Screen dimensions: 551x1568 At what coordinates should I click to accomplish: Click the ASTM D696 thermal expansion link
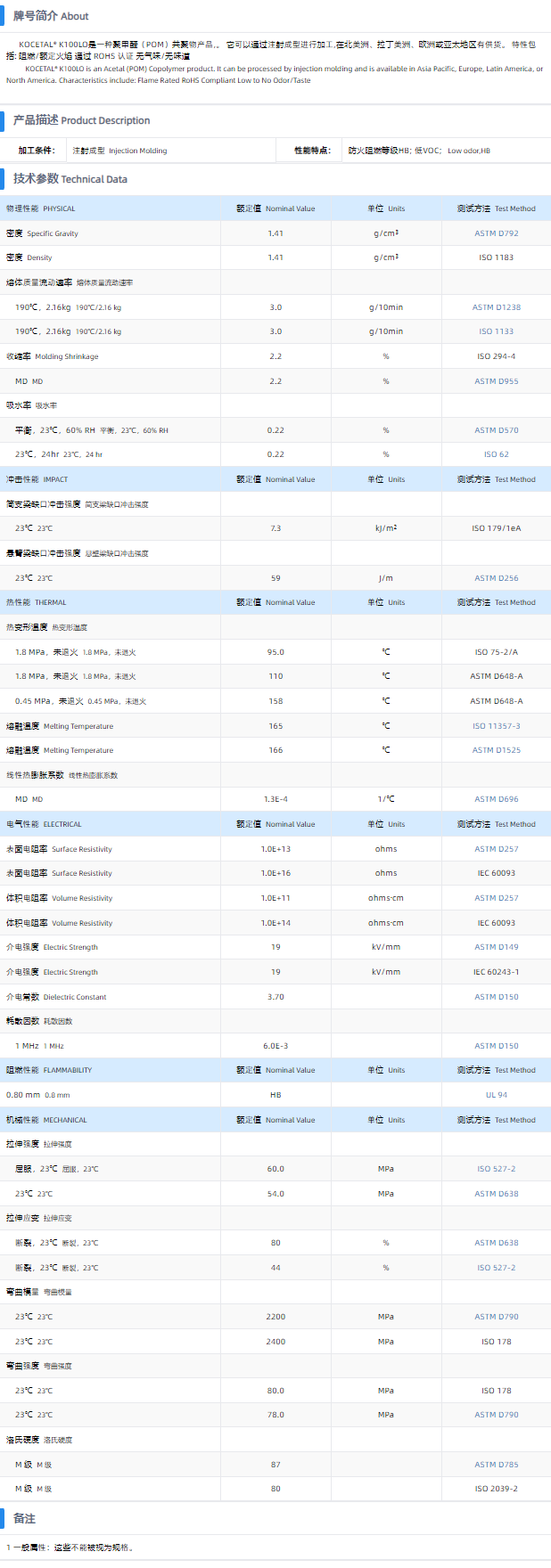[x=496, y=799]
